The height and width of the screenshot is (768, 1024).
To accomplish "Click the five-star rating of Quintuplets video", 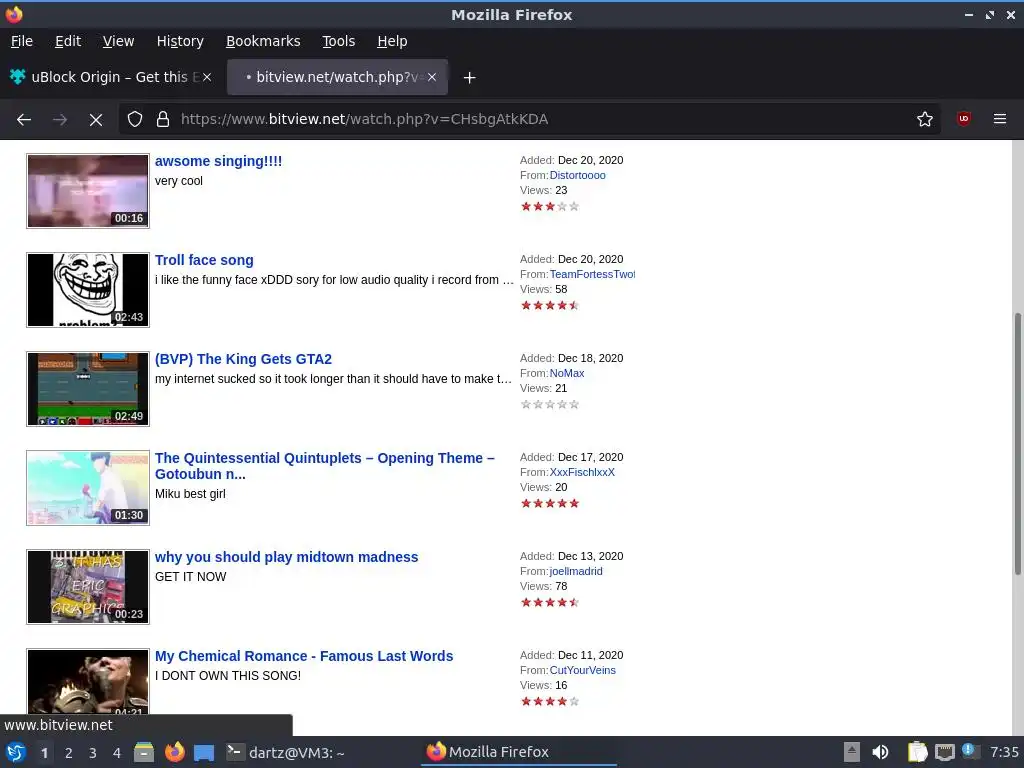I will [550, 504].
